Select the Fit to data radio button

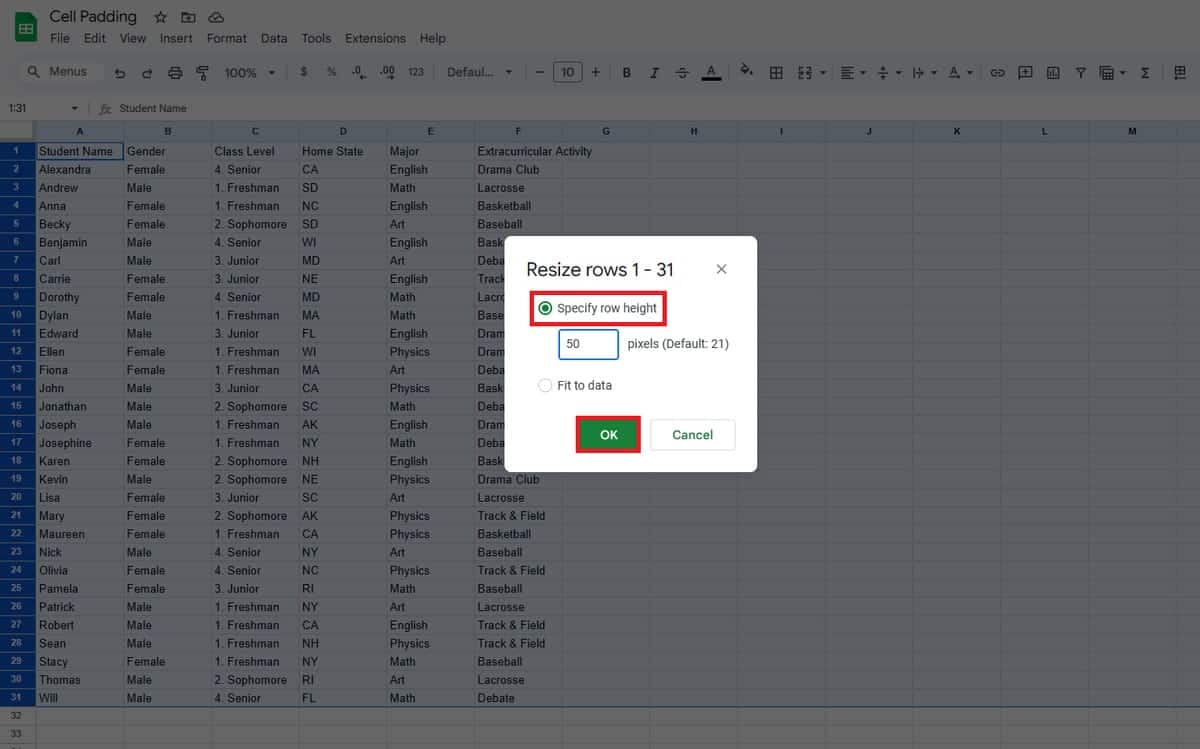[x=545, y=385]
